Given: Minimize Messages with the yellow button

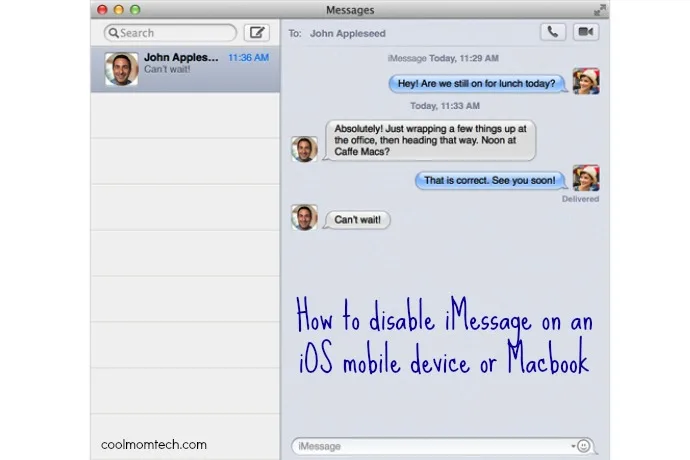Looking at the screenshot, I should click(x=118, y=10).
